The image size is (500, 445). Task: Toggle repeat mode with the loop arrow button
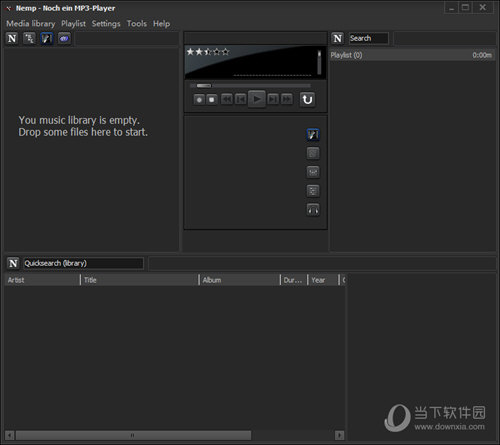[x=307, y=99]
